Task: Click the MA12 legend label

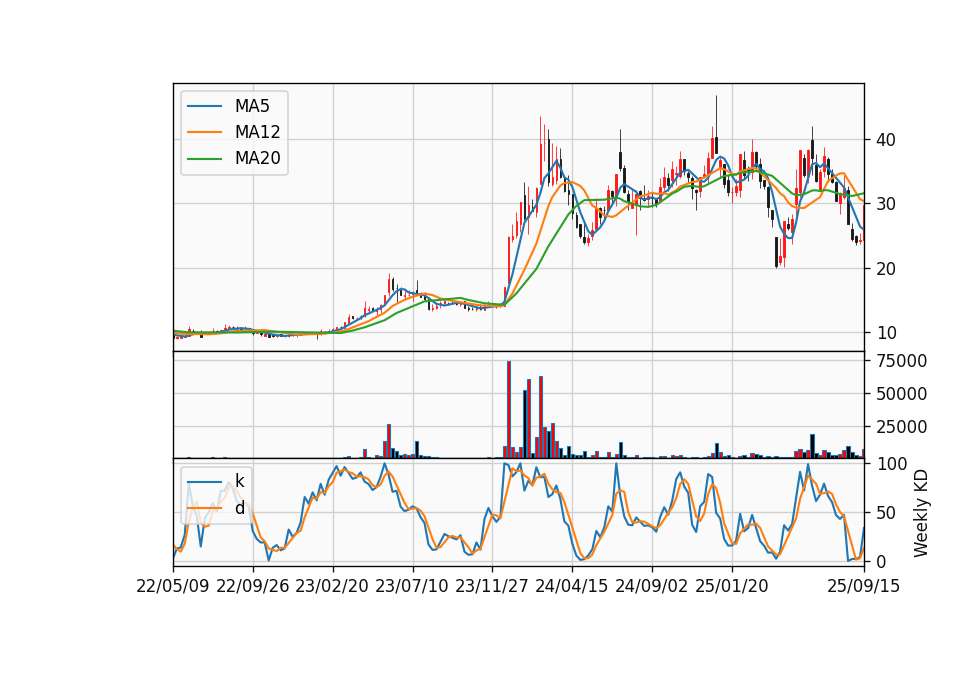Action: click(x=257, y=132)
